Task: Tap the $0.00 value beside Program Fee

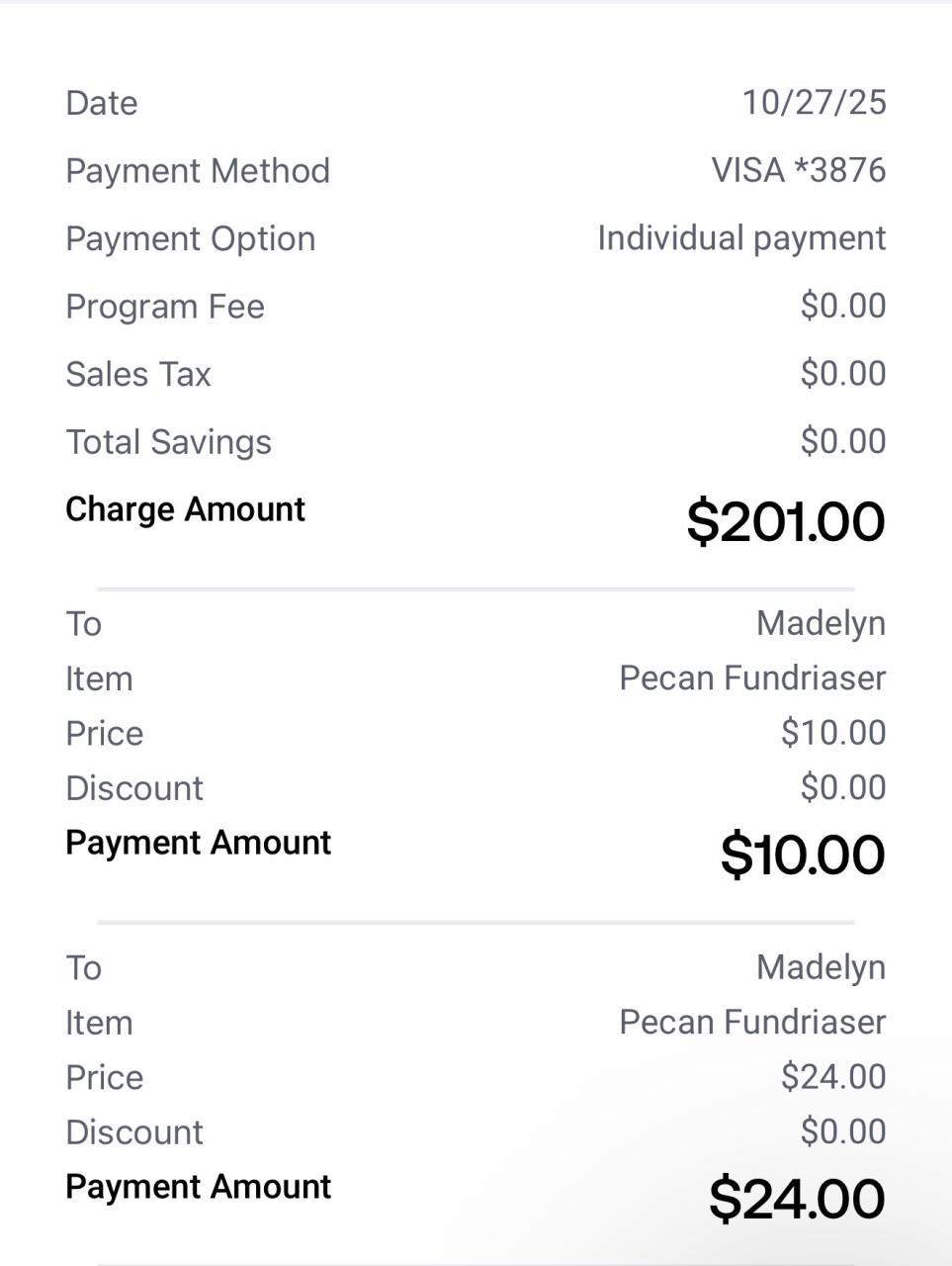Action: (842, 306)
